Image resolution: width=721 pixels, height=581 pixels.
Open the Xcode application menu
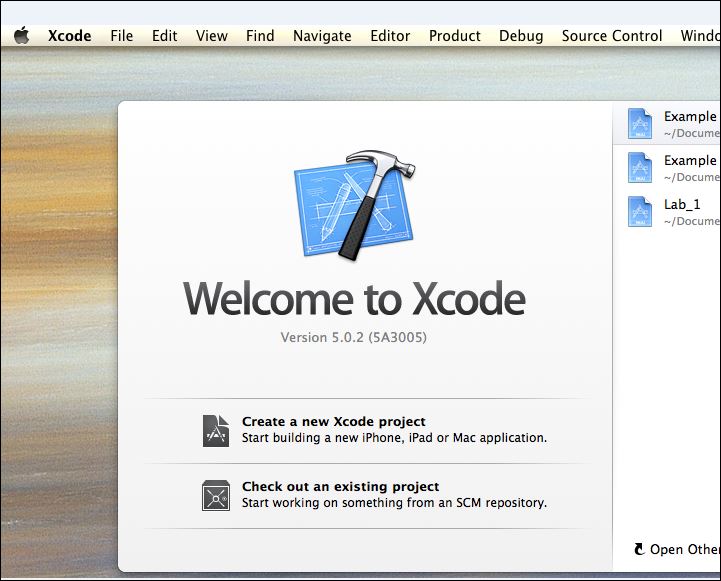(x=69, y=36)
